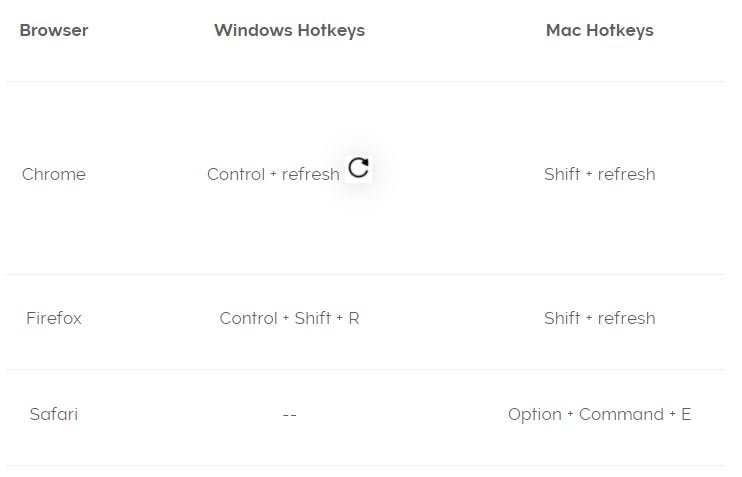The width and height of the screenshot is (742, 477).
Task: Click the letter R in Firefox shortcut
Action: [x=354, y=318]
